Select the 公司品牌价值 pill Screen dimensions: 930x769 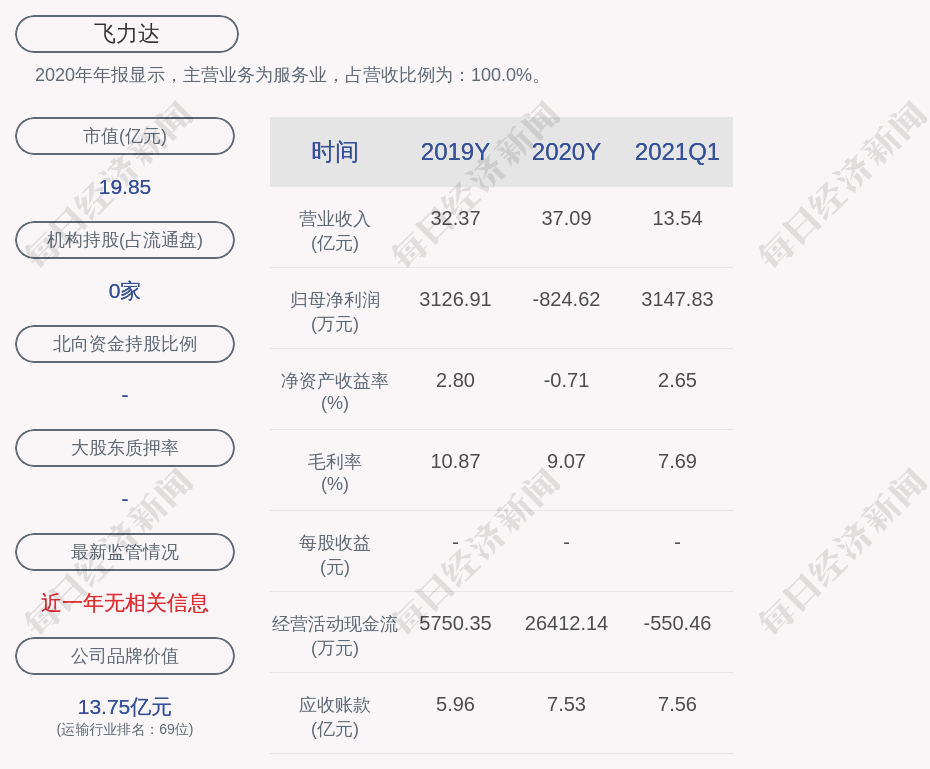(x=125, y=656)
